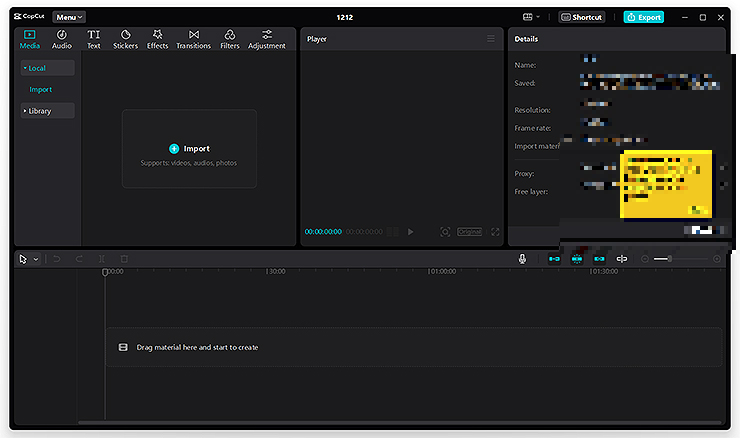Click the Original ratio button
Image resolution: width=740 pixels, height=438 pixels.
tap(470, 232)
